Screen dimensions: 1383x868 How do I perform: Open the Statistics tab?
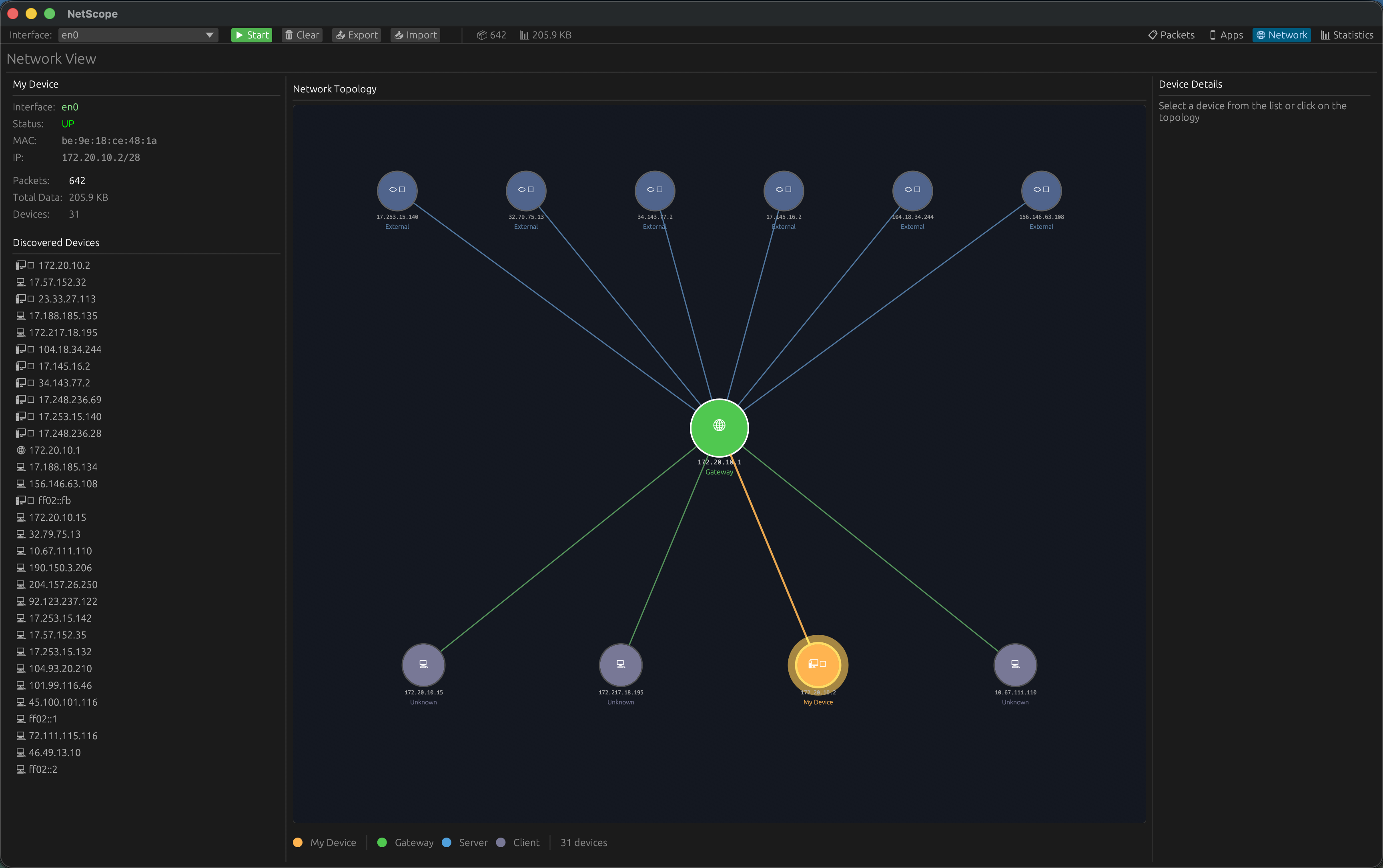tap(1347, 35)
